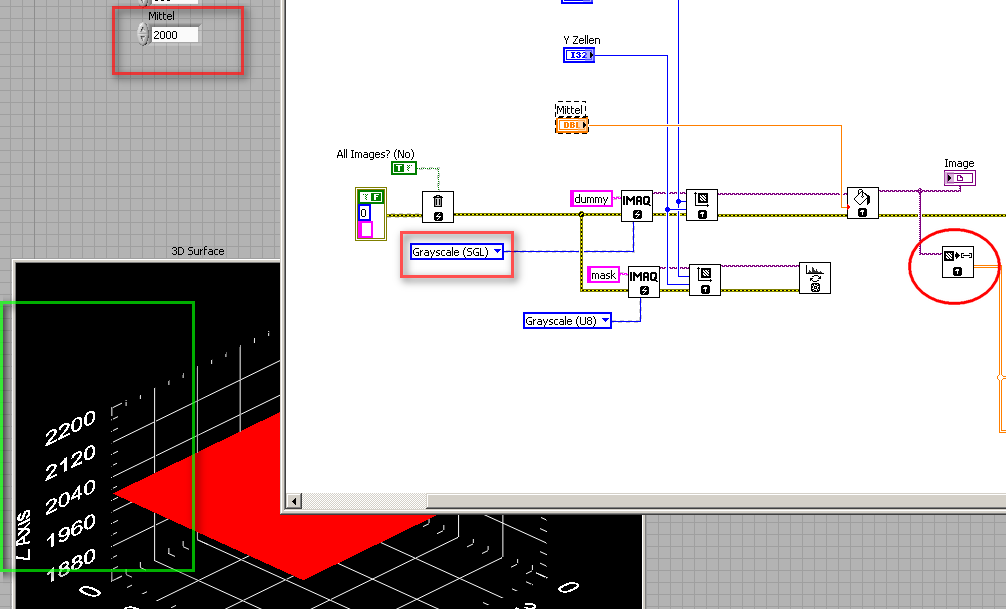Select upper IMAQ Set Image Size node
The height and width of the screenshot is (609, 1006).
702,205
